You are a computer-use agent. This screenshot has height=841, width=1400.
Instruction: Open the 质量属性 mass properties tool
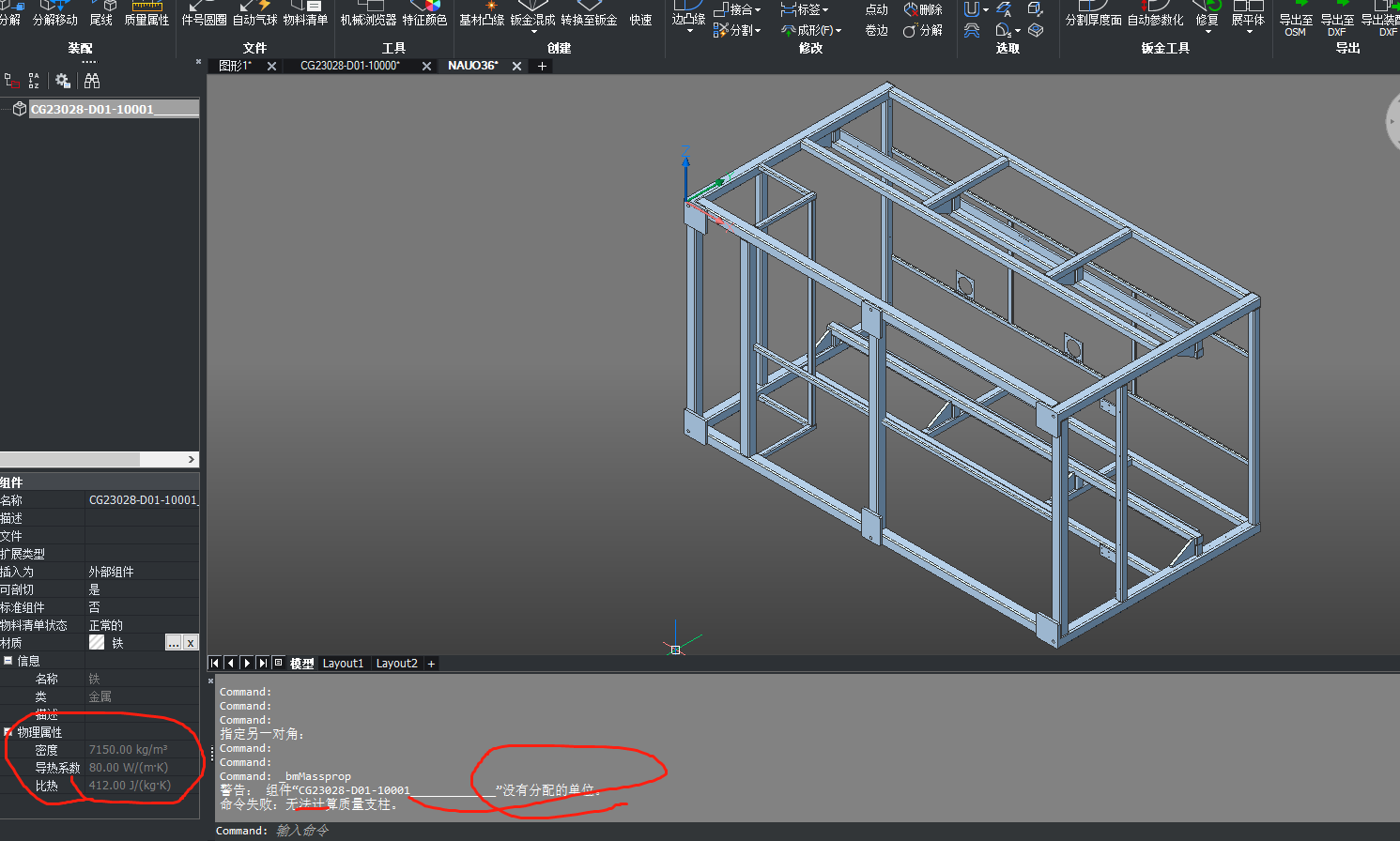146,13
